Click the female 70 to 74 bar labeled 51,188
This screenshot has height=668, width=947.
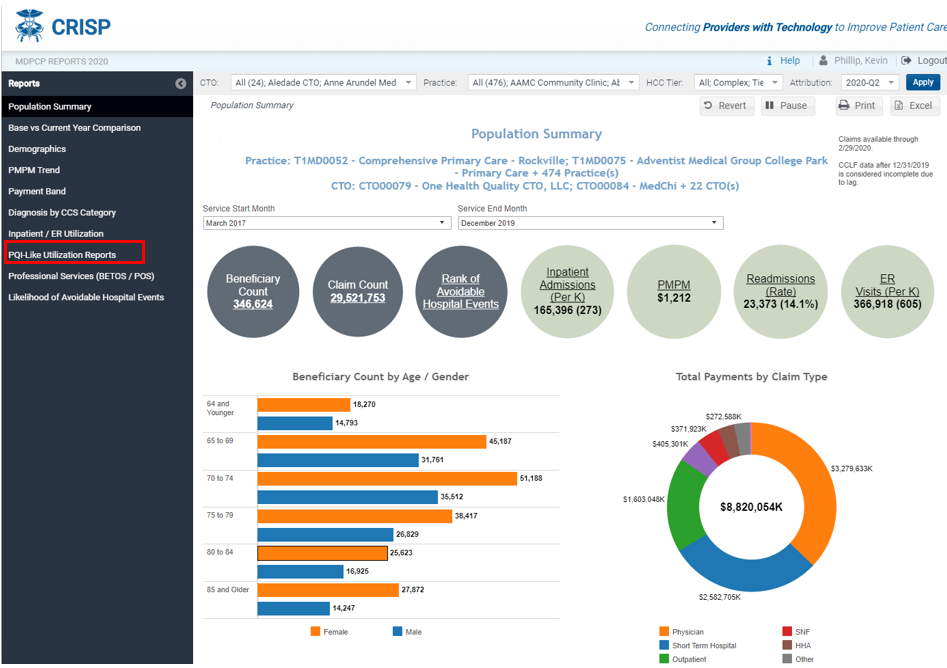[x=387, y=479]
